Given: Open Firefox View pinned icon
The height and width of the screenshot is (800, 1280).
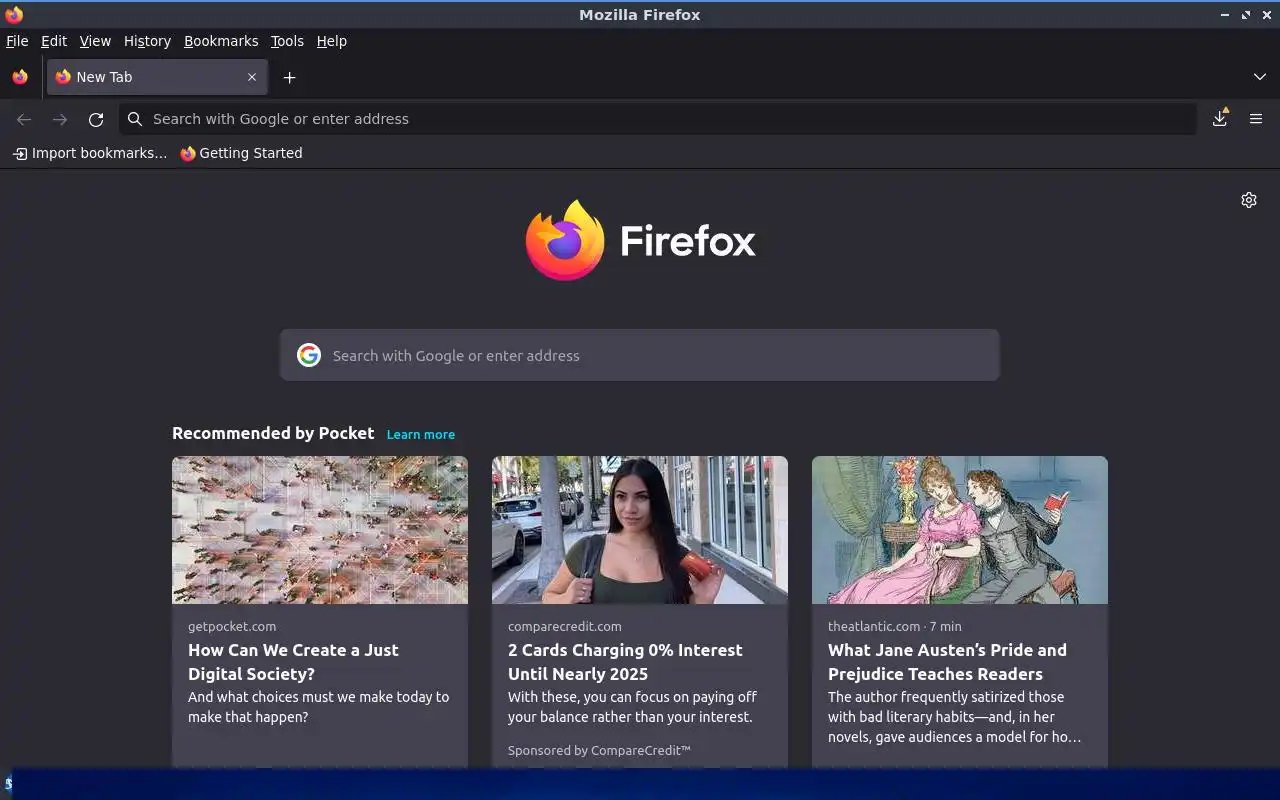Looking at the screenshot, I should pyautogui.click(x=20, y=77).
